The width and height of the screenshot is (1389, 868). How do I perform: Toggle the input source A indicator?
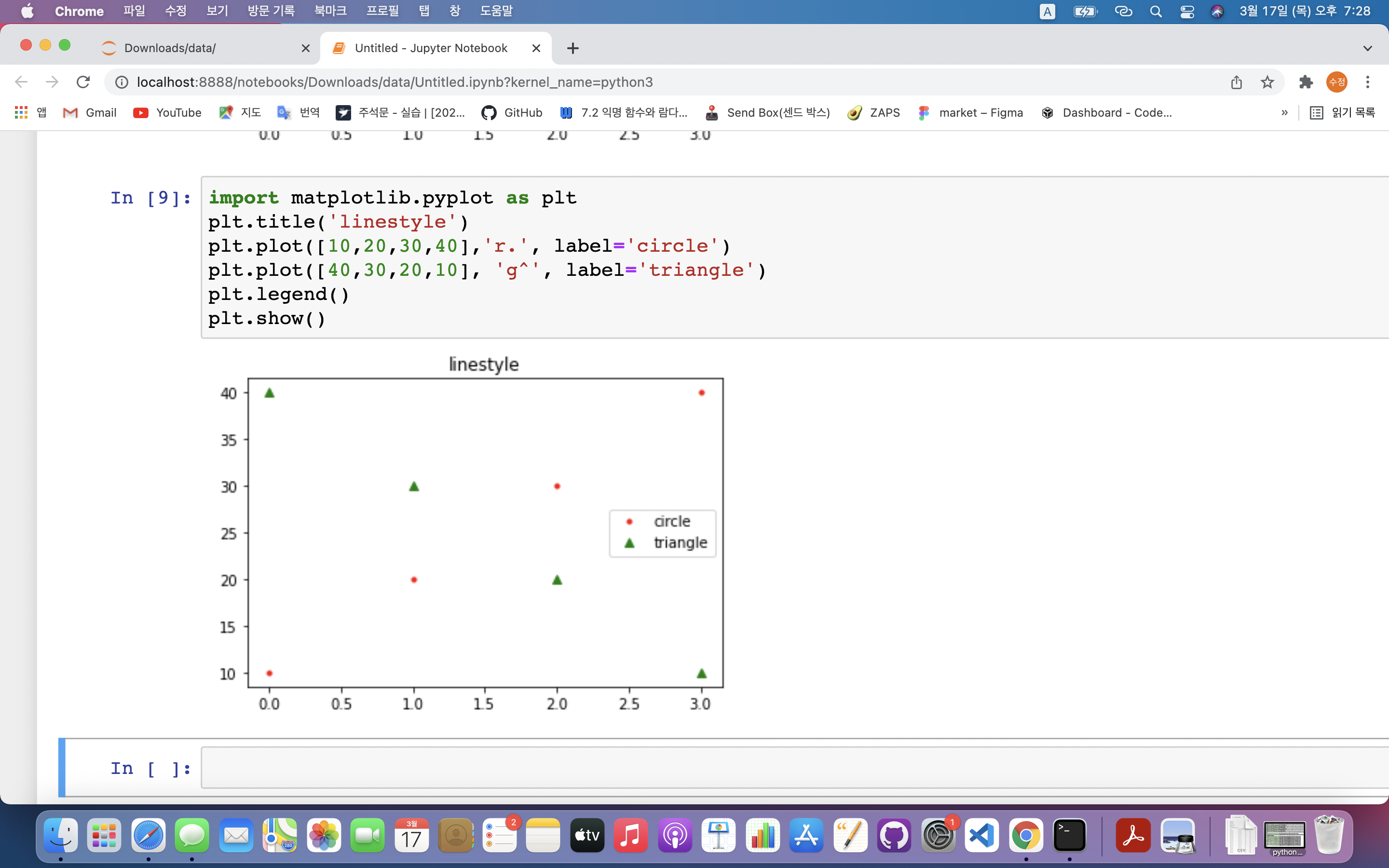(x=1047, y=12)
